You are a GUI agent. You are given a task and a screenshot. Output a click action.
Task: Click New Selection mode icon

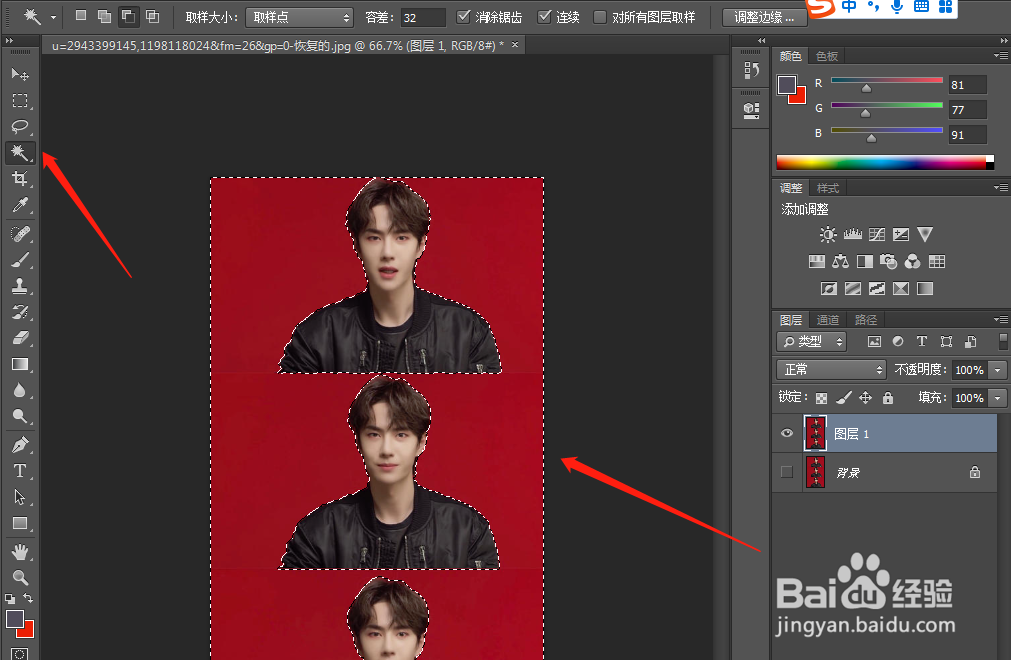pyautogui.click(x=81, y=15)
